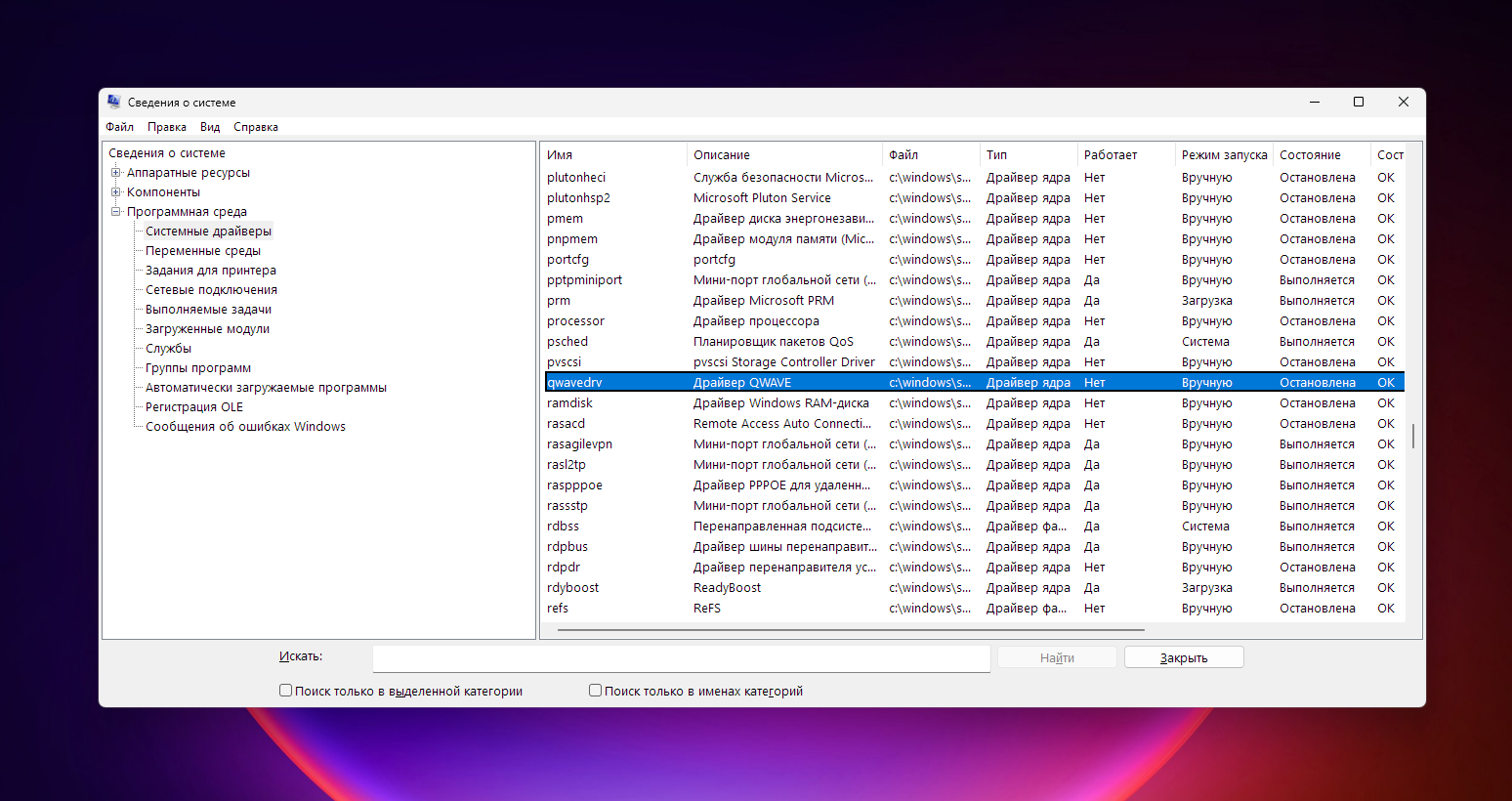Click inside the Искать search field

[681, 658]
